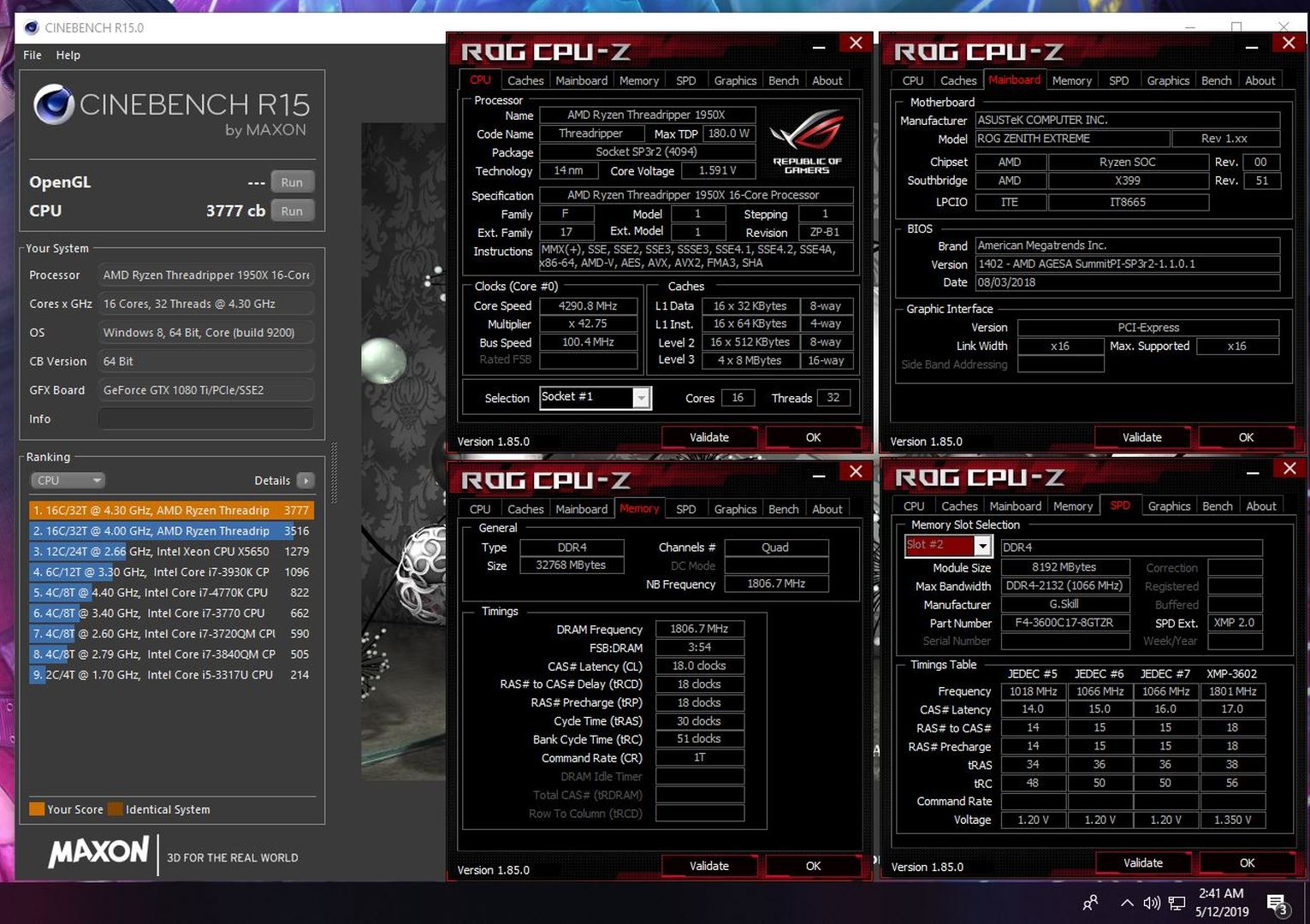
Task: Open the Help menu in Cinebench
Action: point(68,55)
